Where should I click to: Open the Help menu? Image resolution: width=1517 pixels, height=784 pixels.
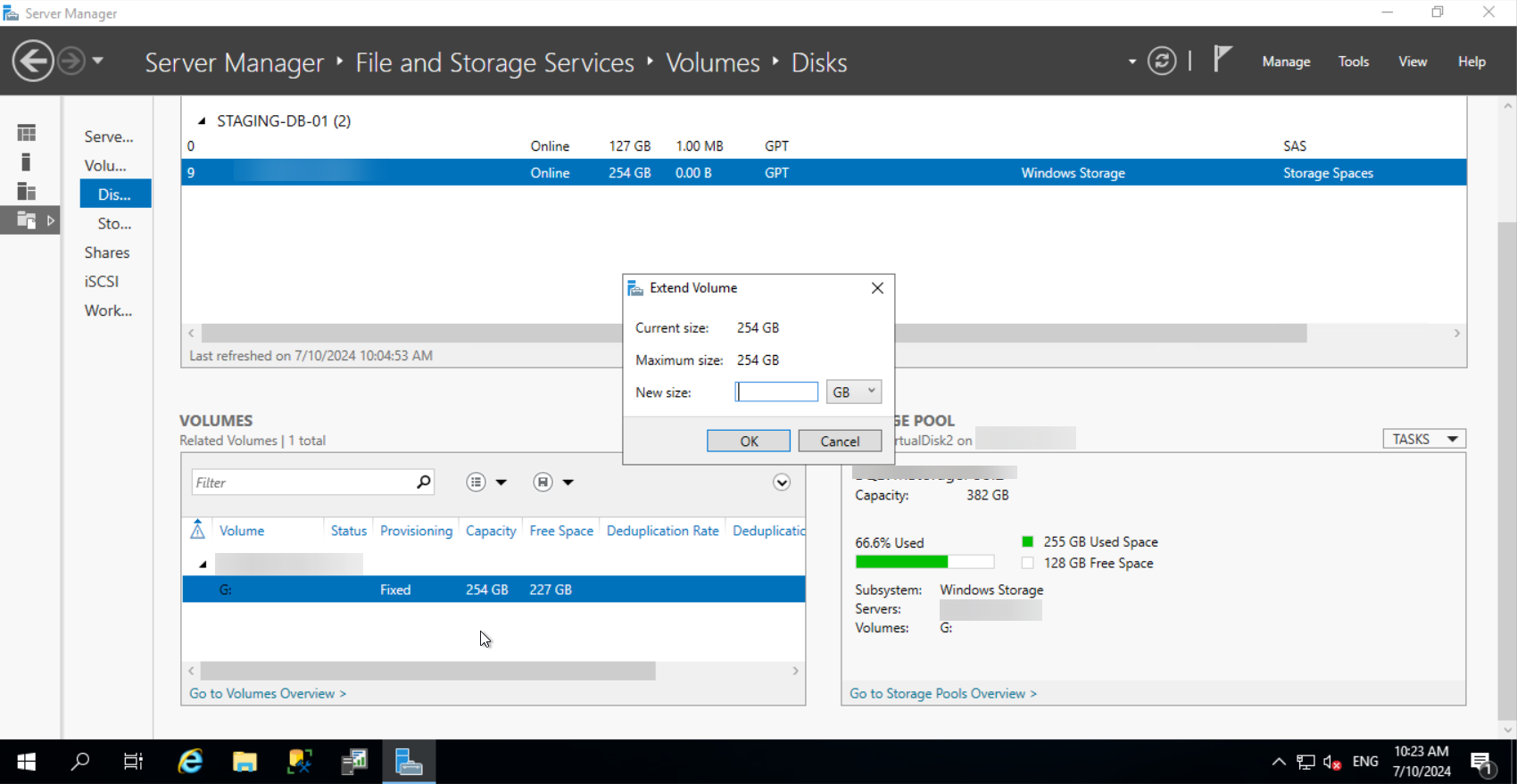(1471, 62)
